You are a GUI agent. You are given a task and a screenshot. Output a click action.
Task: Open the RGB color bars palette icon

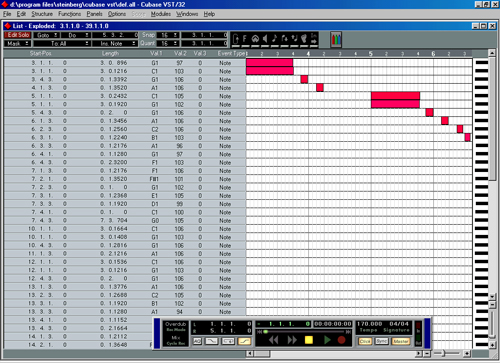(x=336, y=40)
